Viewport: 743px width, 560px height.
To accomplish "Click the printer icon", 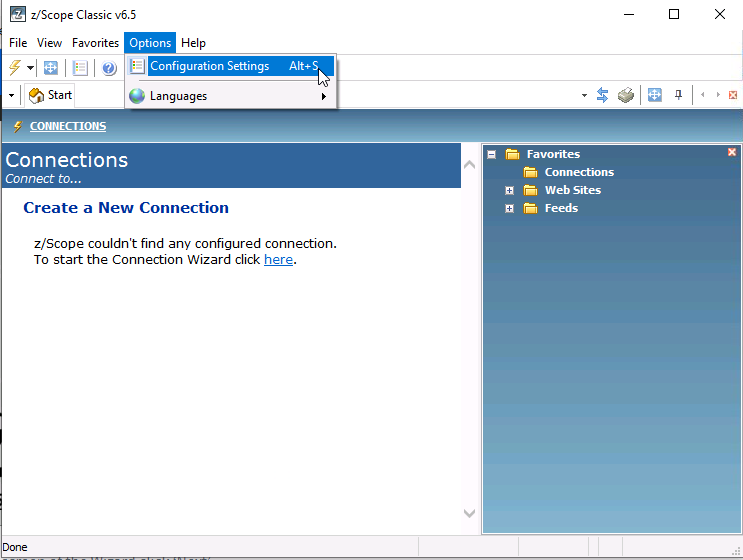I will coord(626,95).
